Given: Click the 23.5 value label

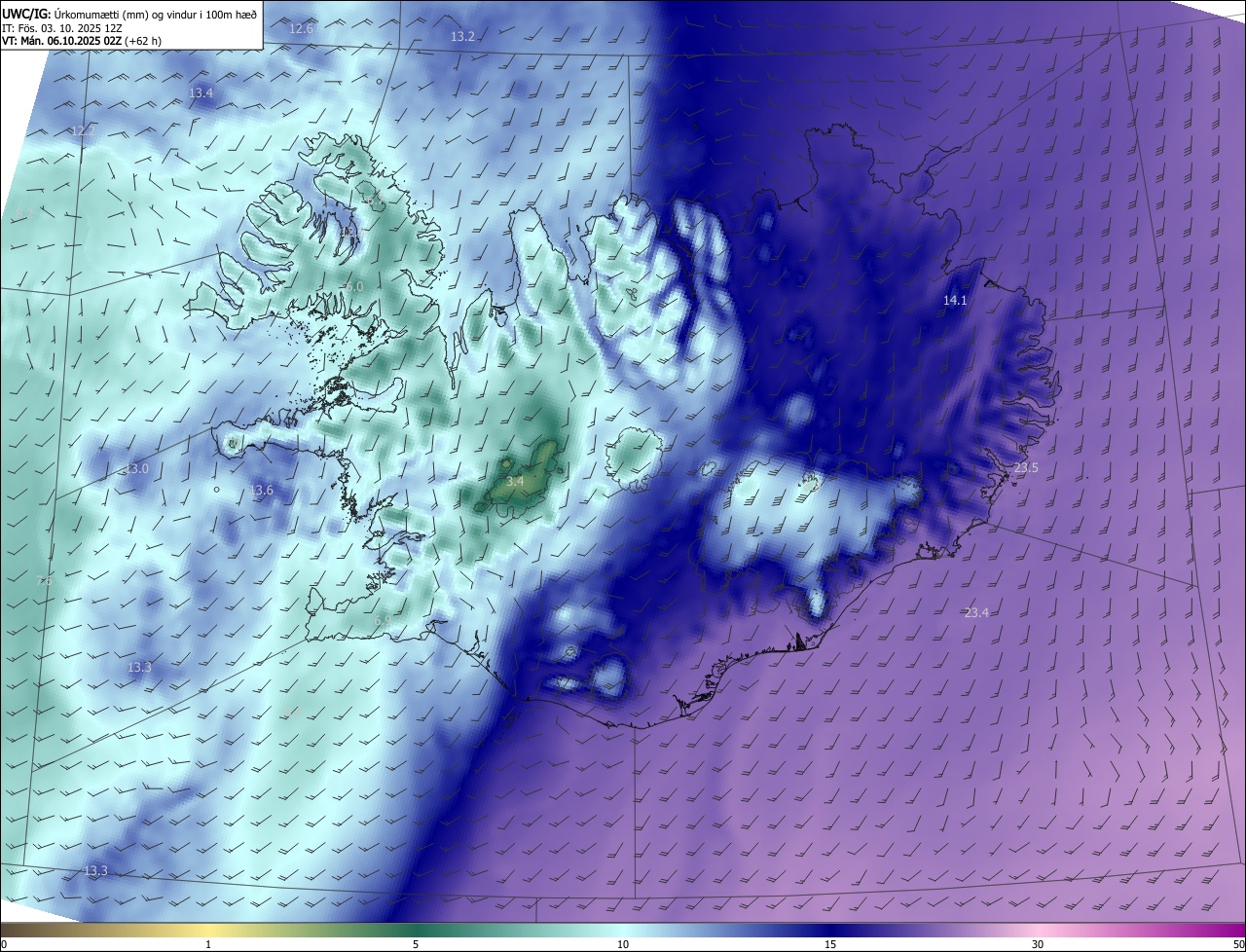Looking at the screenshot, I should (1026, 468).
